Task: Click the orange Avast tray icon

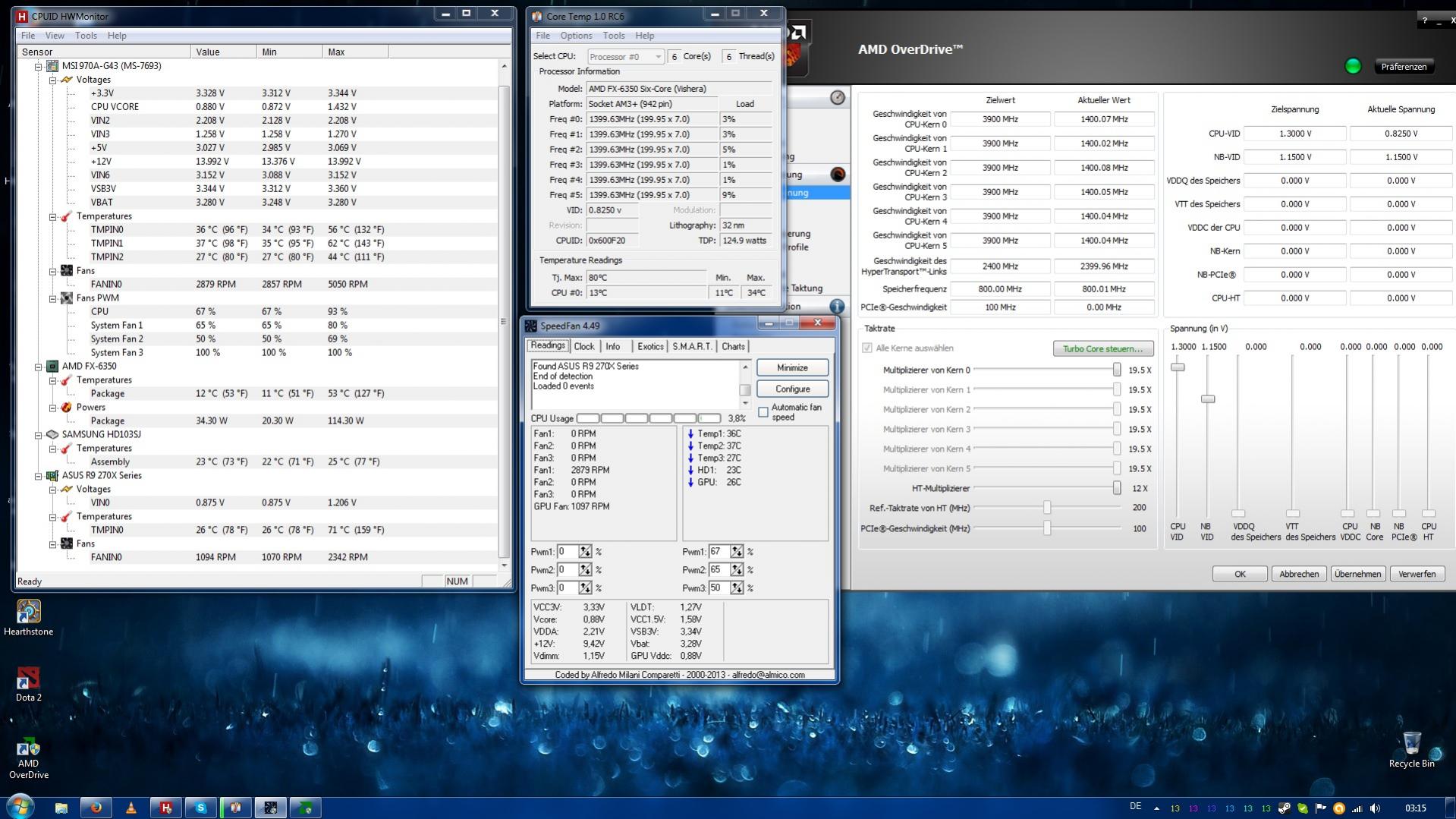Action: point(1339,808)
